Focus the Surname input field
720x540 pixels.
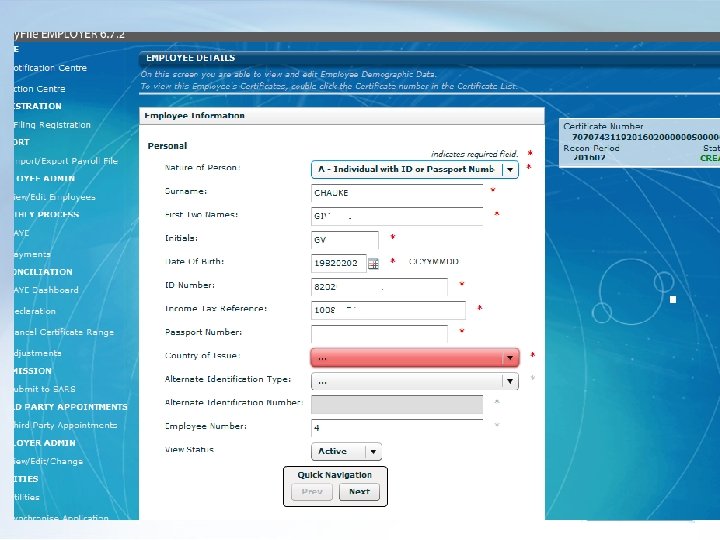tap(397, 193)
